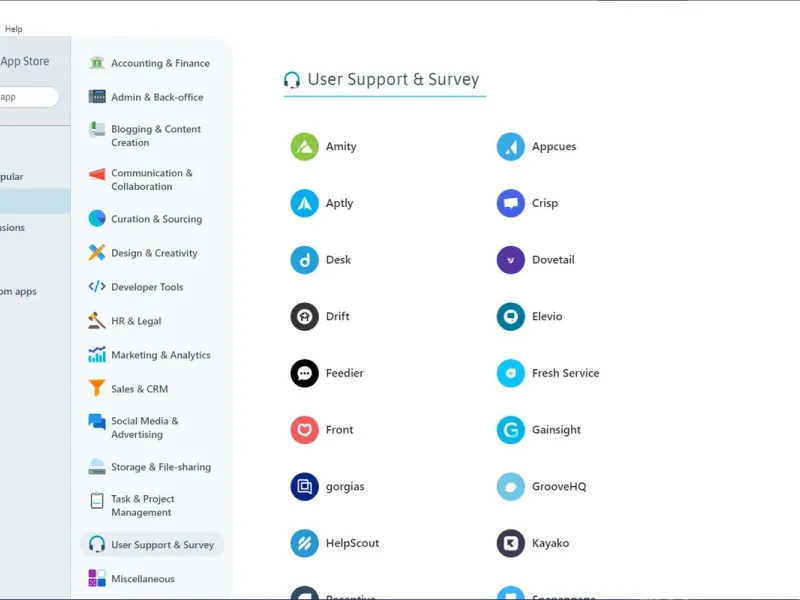Pick the GrooveHQ app icon
Viewport: 800px width, 600px height.
tap(511, 486)
